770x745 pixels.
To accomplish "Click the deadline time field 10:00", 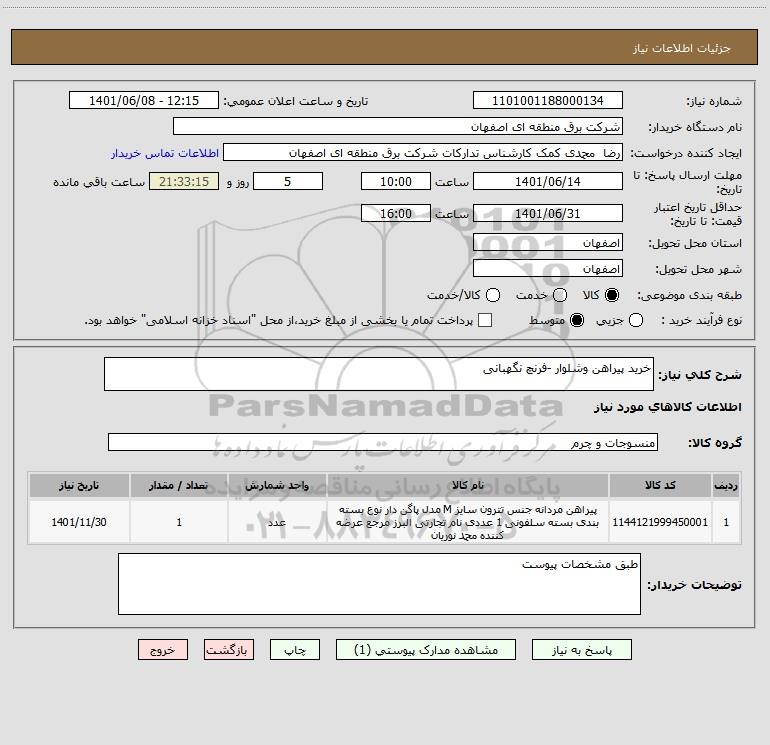I will click(396, 181).
